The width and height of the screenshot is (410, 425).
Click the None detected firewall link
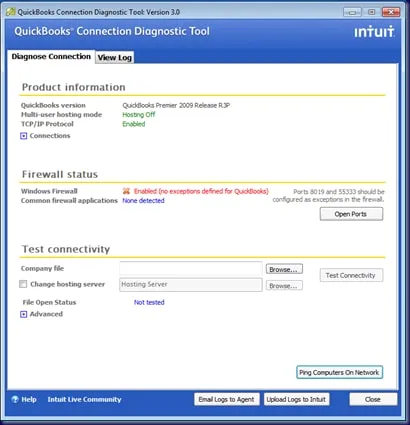pyautogui.click(x=143, y=201)
